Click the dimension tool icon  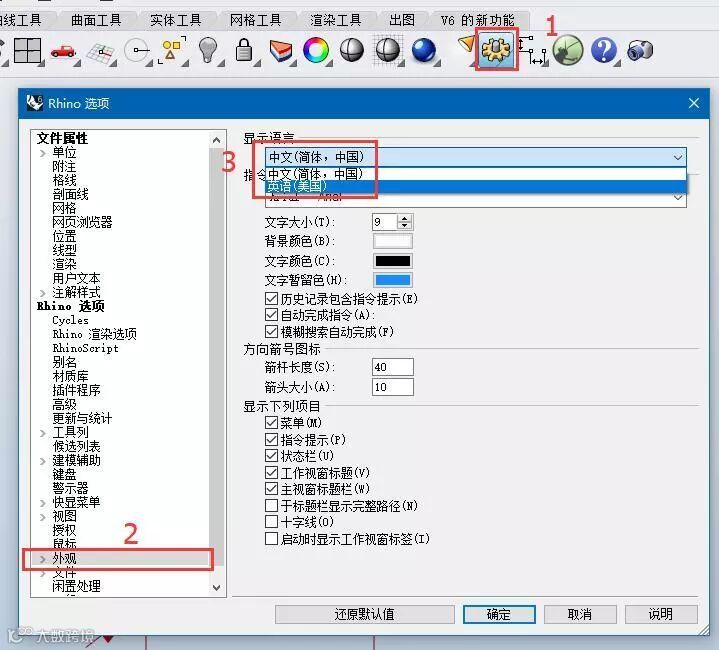532,50
